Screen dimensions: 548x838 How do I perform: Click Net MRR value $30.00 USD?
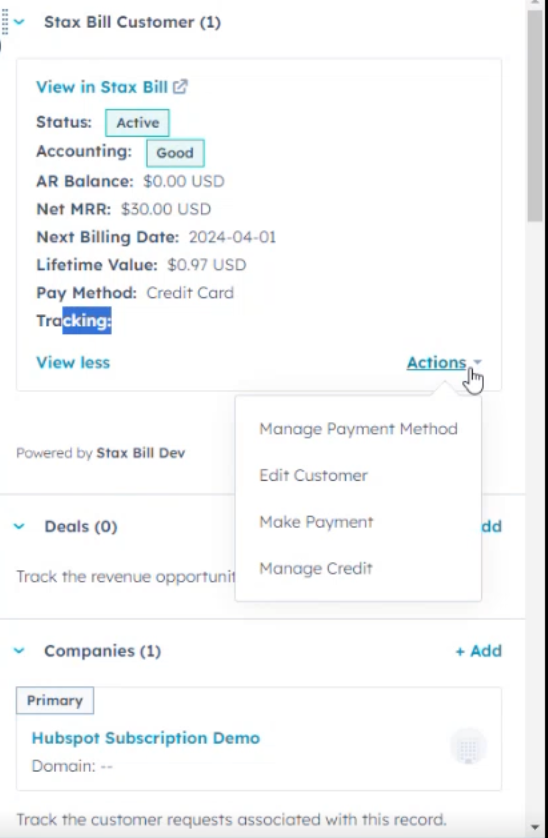pos(166,209)
